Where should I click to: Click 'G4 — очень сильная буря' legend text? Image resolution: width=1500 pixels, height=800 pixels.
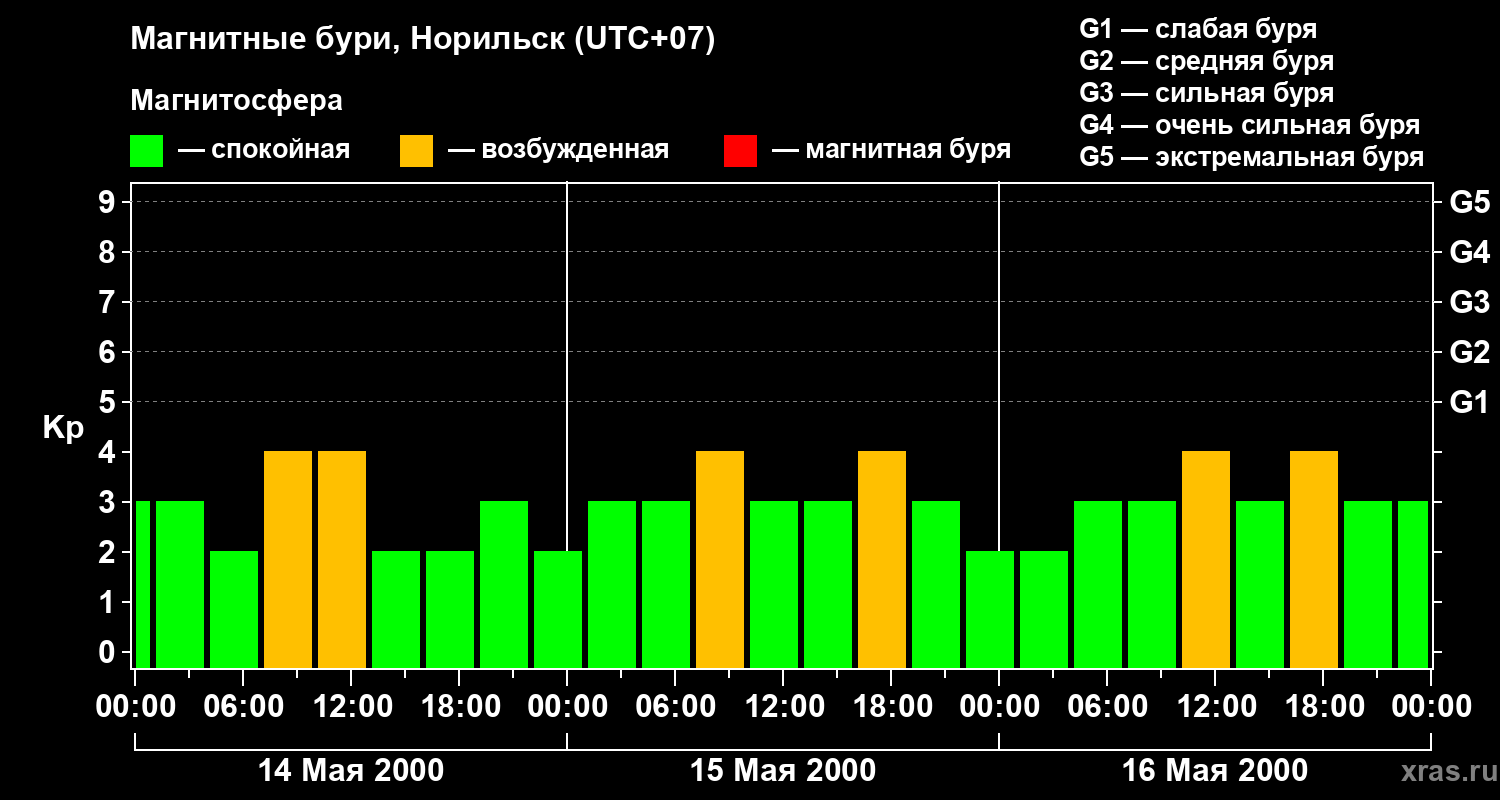coord(1249,125)
